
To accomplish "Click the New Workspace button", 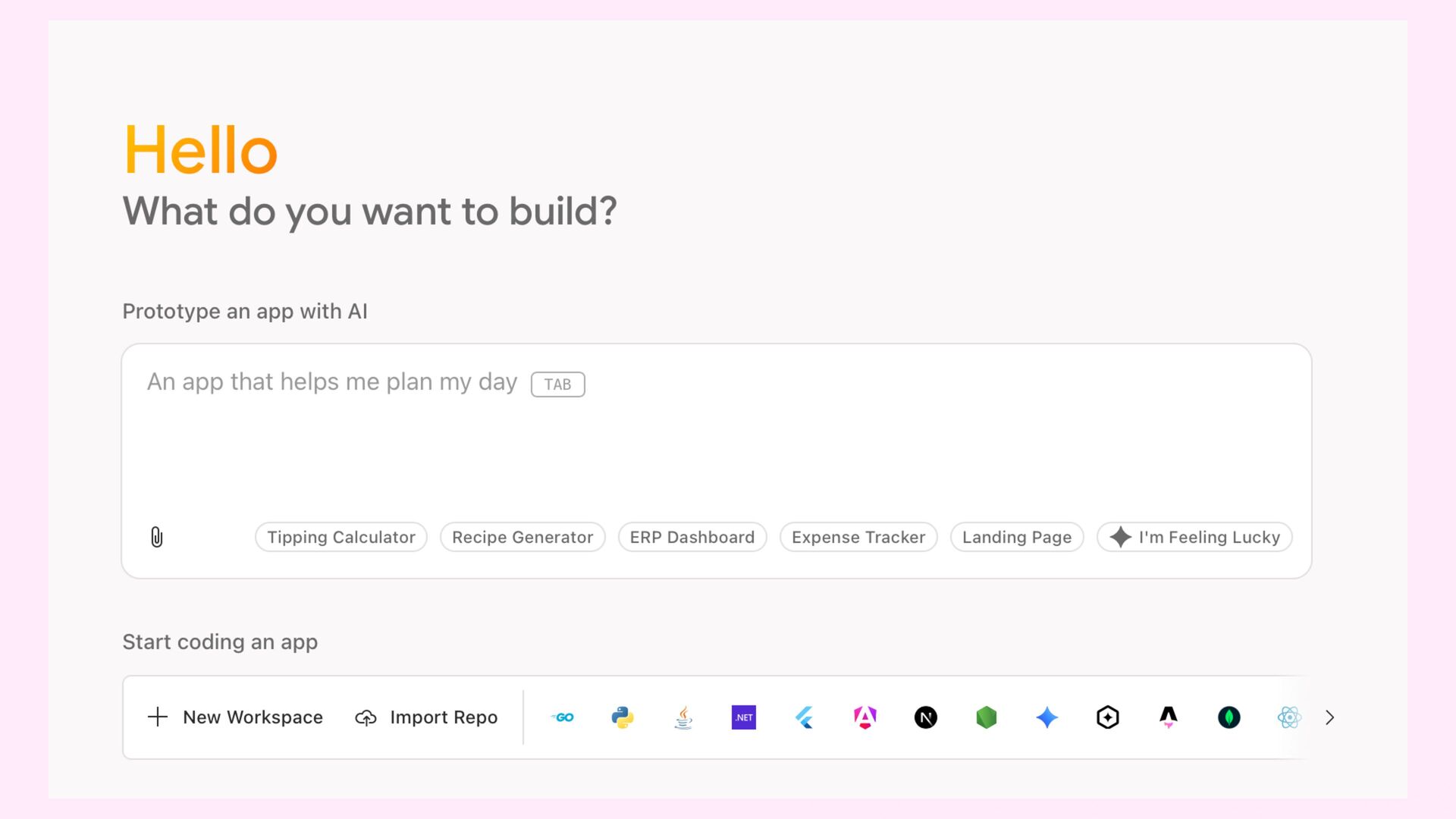I will [x=235, y=717].
